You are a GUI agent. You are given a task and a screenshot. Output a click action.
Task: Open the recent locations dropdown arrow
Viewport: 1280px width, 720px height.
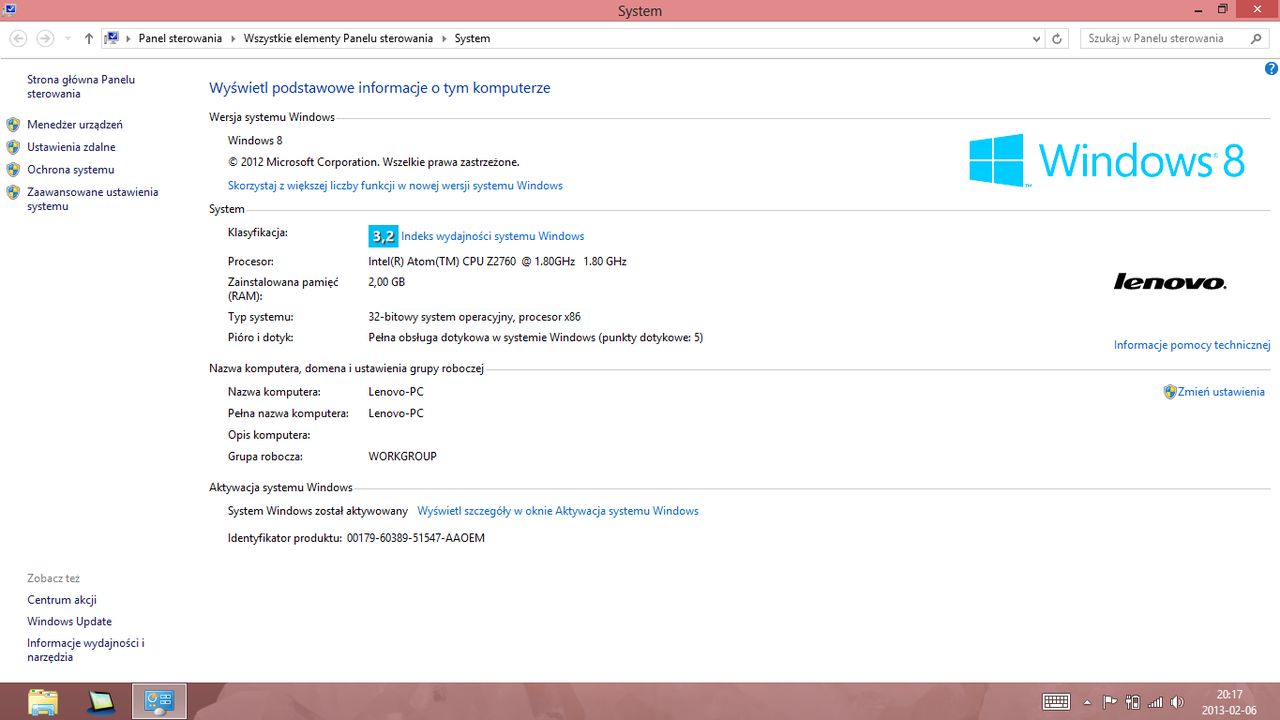point(68,38)
